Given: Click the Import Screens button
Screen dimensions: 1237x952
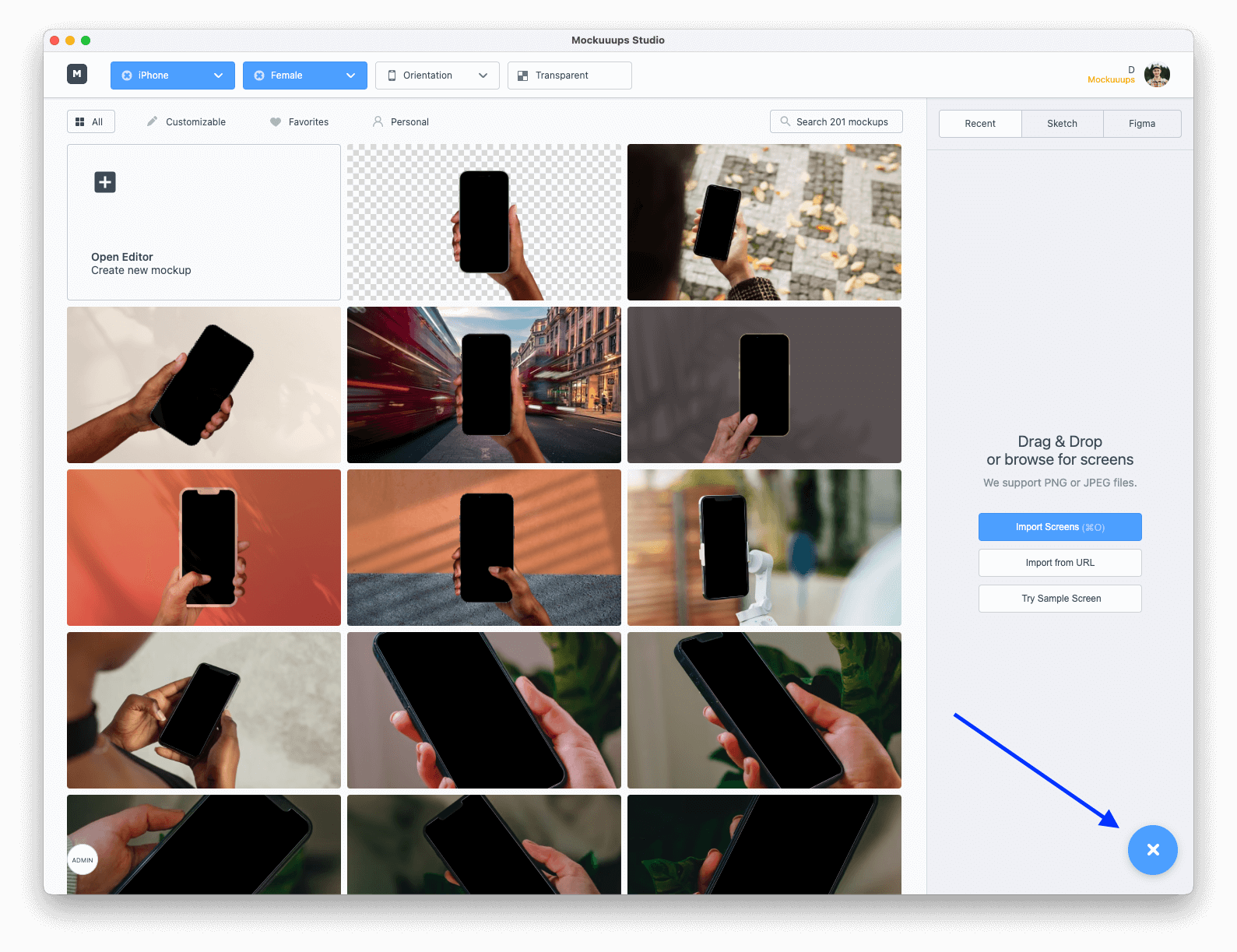Looking at the screenshot, I should [x=1060, y=527].
